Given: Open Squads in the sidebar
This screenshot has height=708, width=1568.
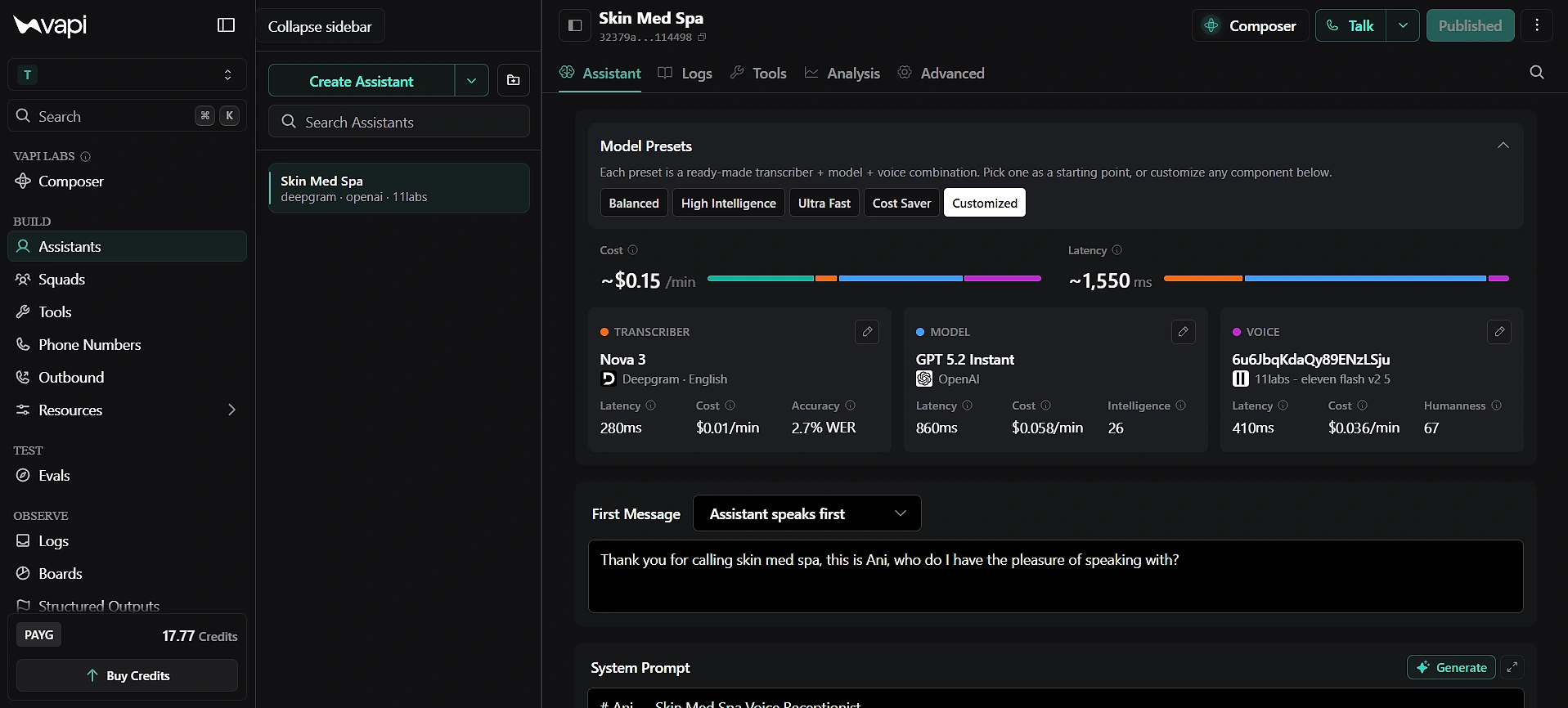Looking at the screenshot, I should (127, 279).
